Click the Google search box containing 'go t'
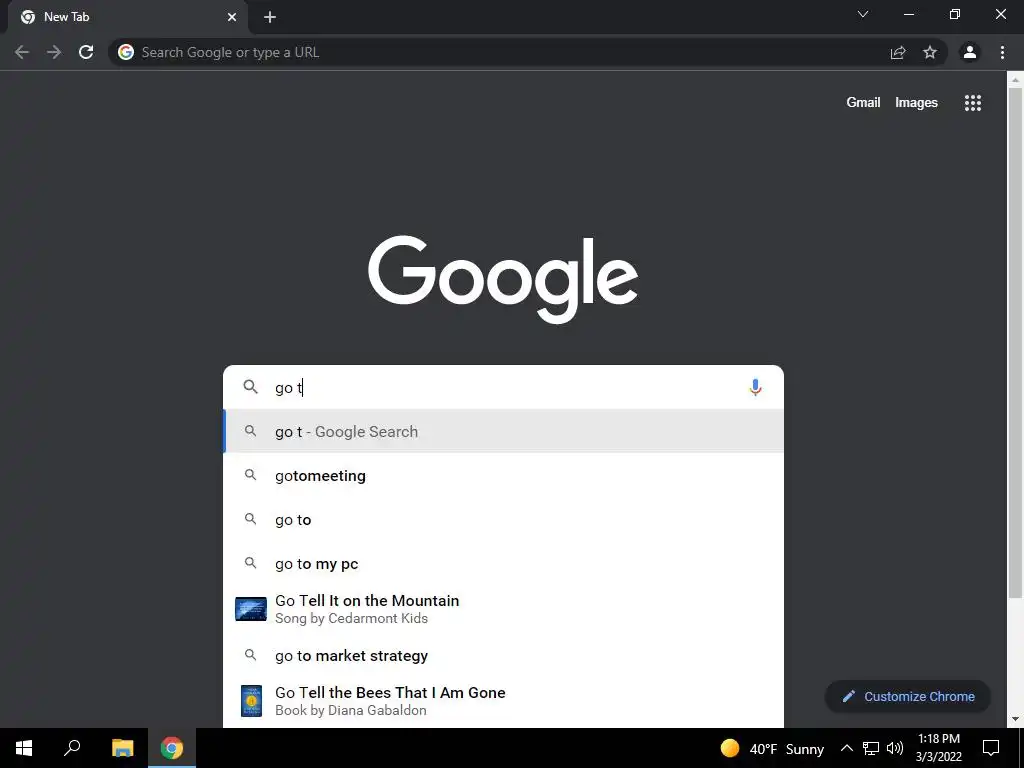The width and height of the screenshot is (1024, 768). pos(503,387)
